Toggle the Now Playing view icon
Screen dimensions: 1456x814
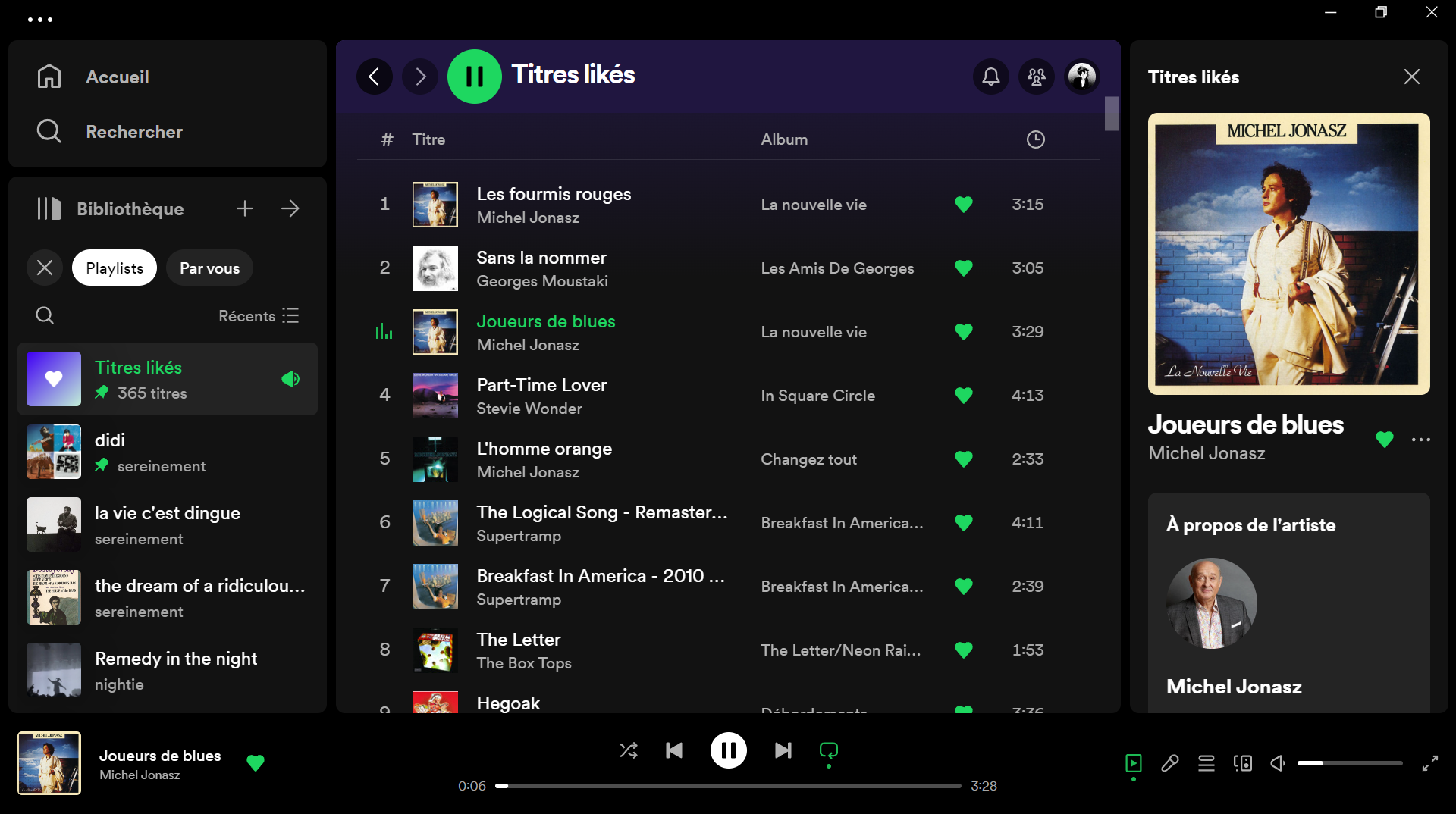pyautogui.click(x=1134, y=763)
